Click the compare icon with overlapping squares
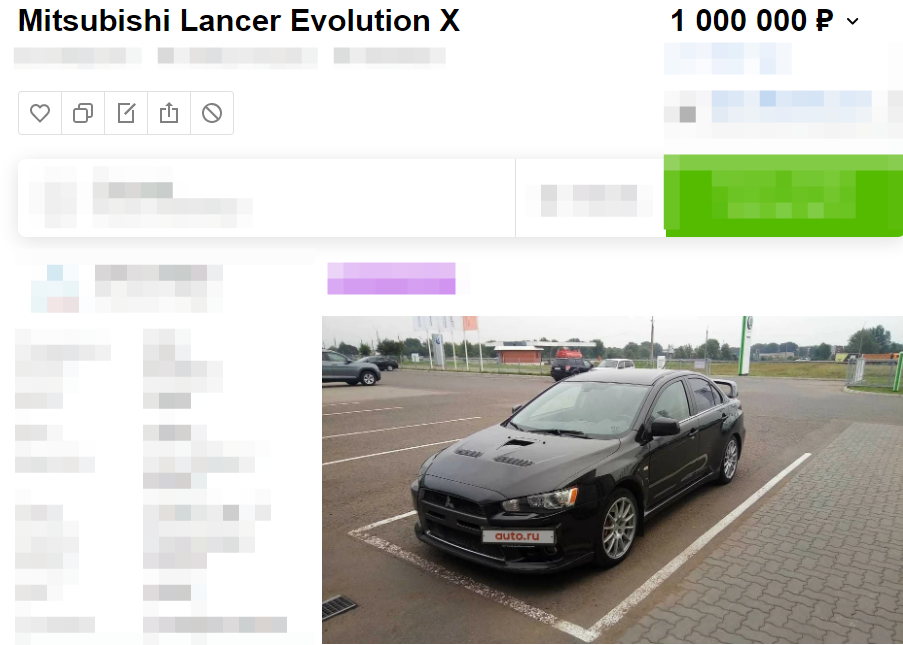903x645 pixels. [83, 113]
